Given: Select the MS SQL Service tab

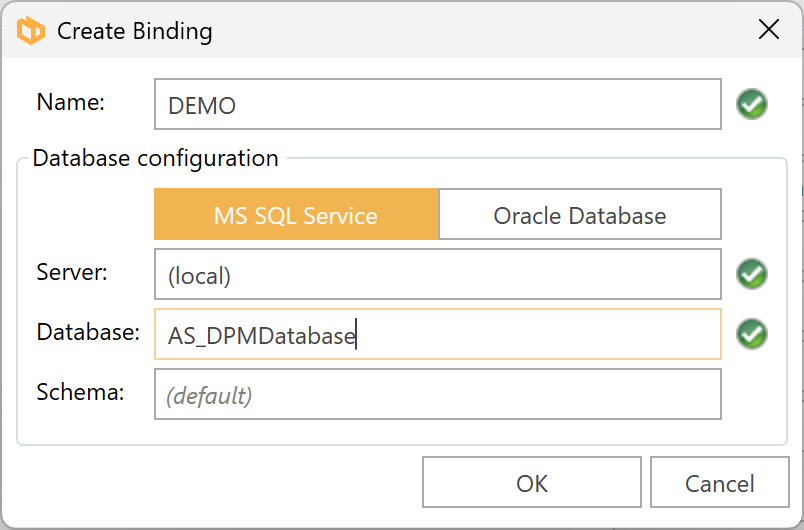Looking at the screenshot, I should (296, 215).
